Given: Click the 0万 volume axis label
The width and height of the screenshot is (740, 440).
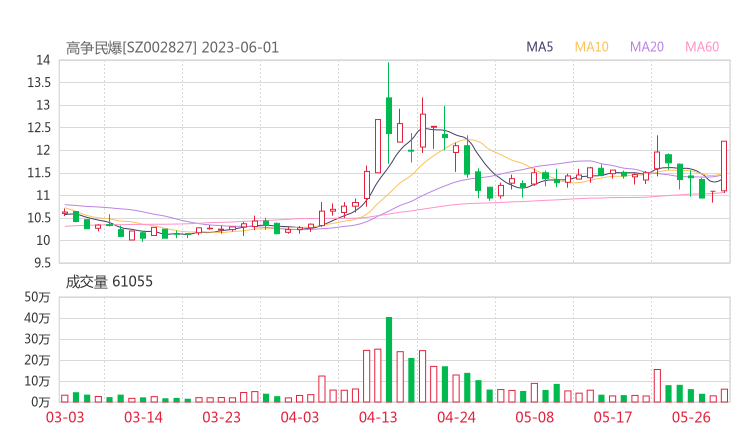Looking at the screenshot, I should (40, 402).
